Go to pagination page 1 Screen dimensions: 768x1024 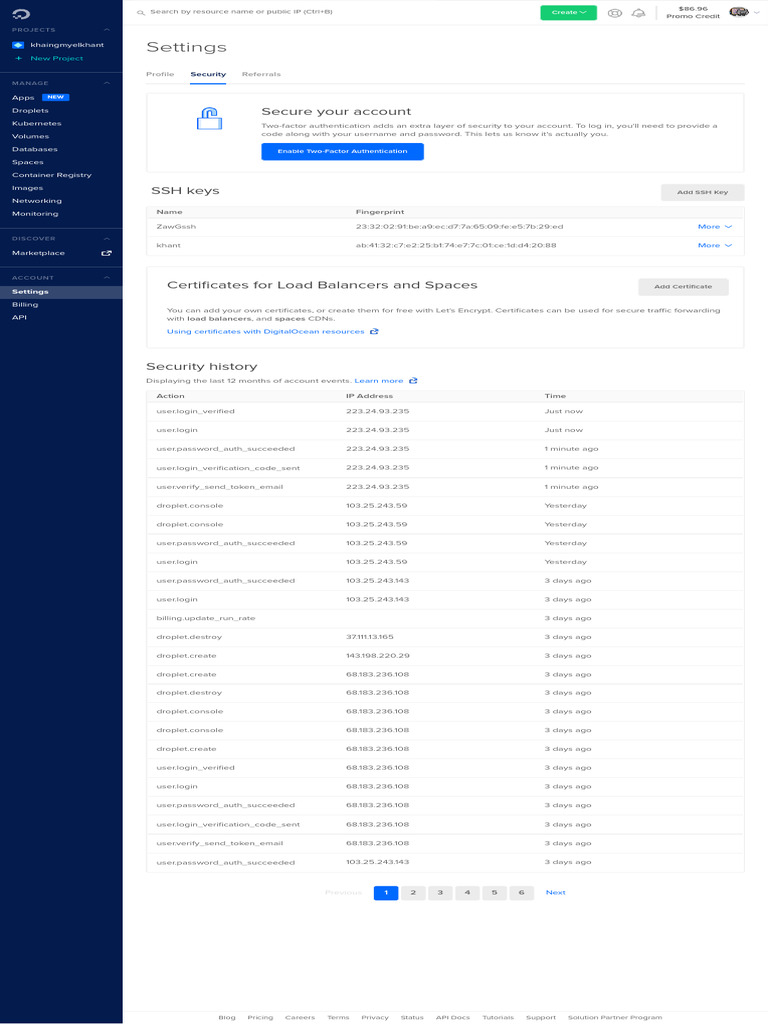point(386,893)
